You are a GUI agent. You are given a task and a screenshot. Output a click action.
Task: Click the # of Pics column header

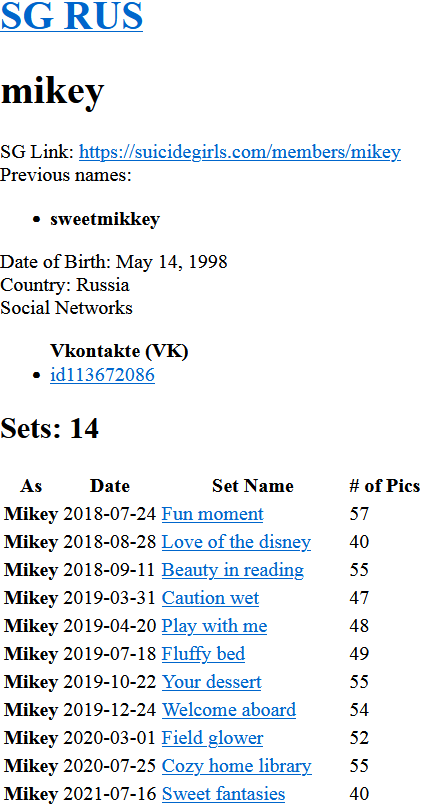coord(384,486)
